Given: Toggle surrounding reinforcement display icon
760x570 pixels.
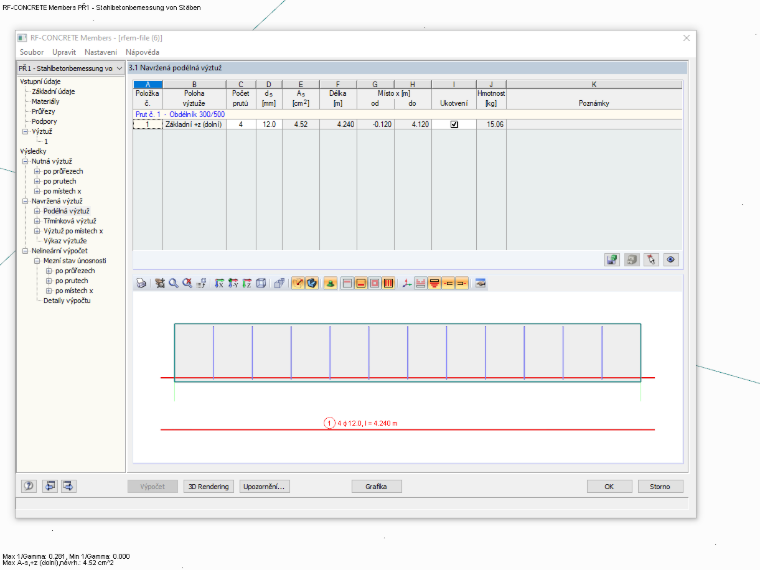Looking at the screenshot, I should click(375, 284).
